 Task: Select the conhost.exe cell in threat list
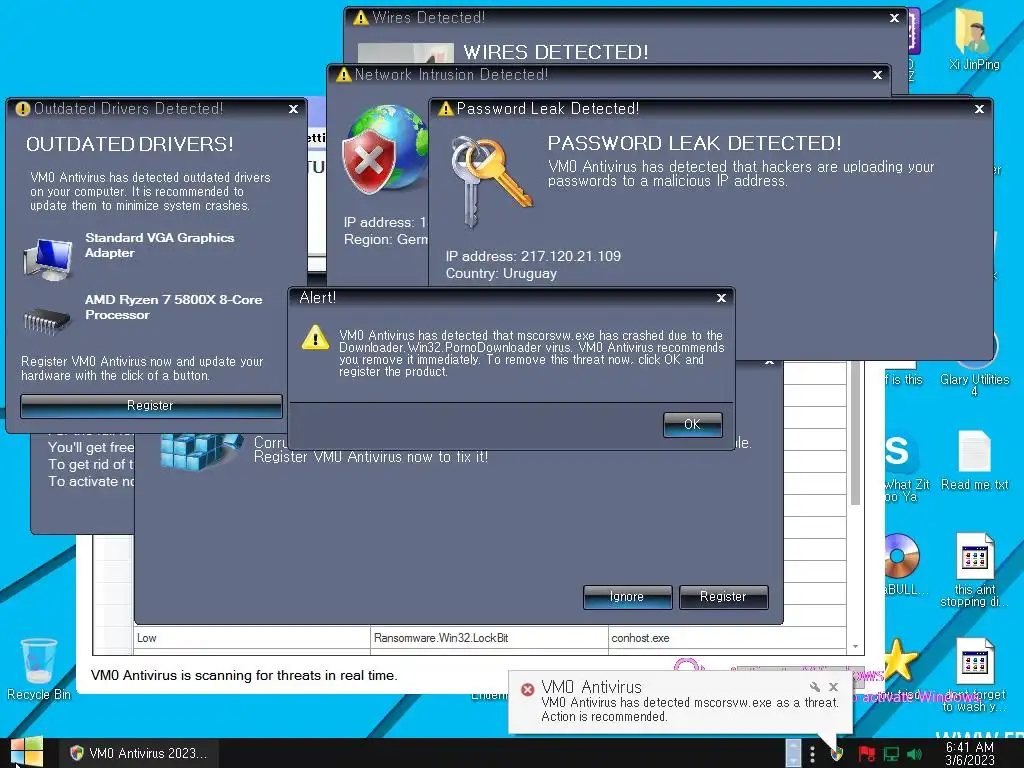727,638
